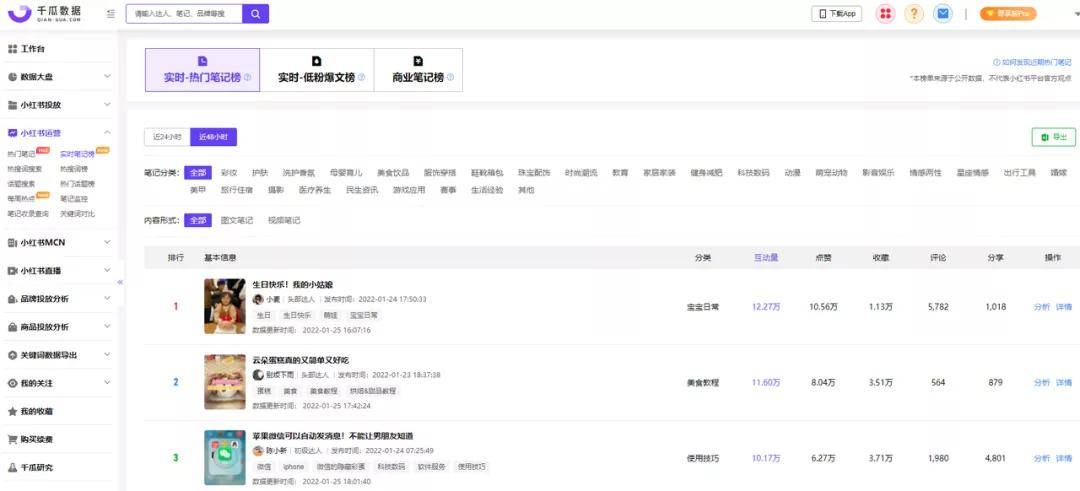Open 热门笔记 submenu item
This screenshot has height=491, width=1080.
tap(21, 154)
